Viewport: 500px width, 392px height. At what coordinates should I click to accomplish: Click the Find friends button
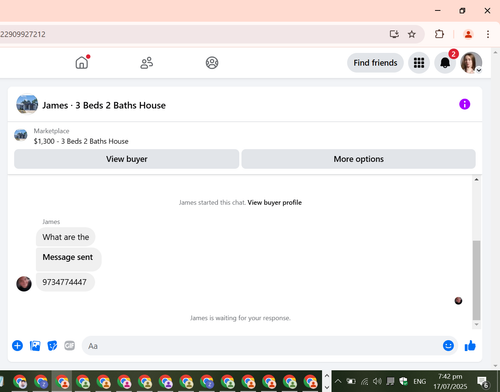[375, 63]
